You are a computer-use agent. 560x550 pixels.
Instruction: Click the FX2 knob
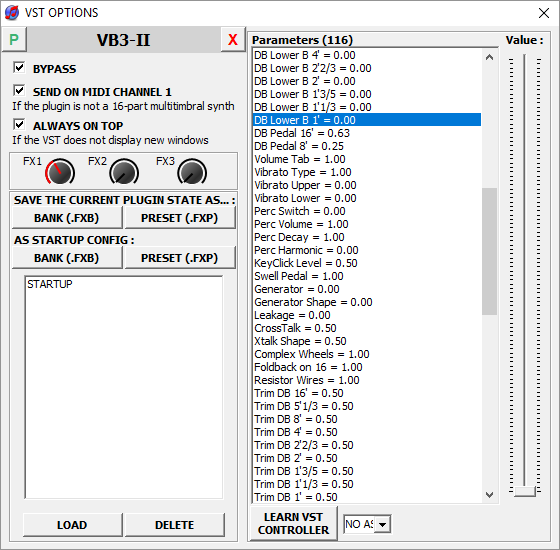pos(124,172)
